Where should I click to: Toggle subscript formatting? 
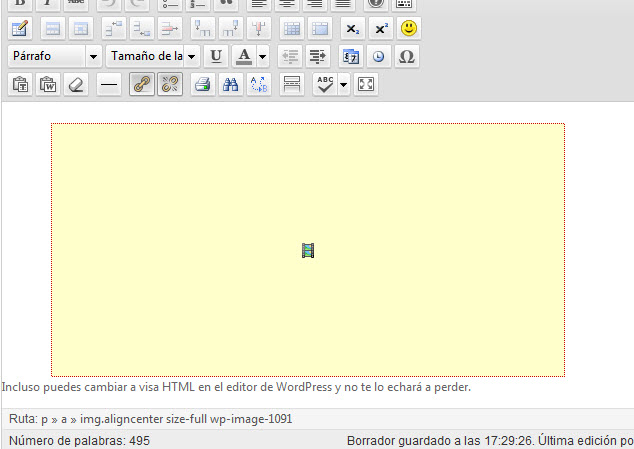coord(353,28)
